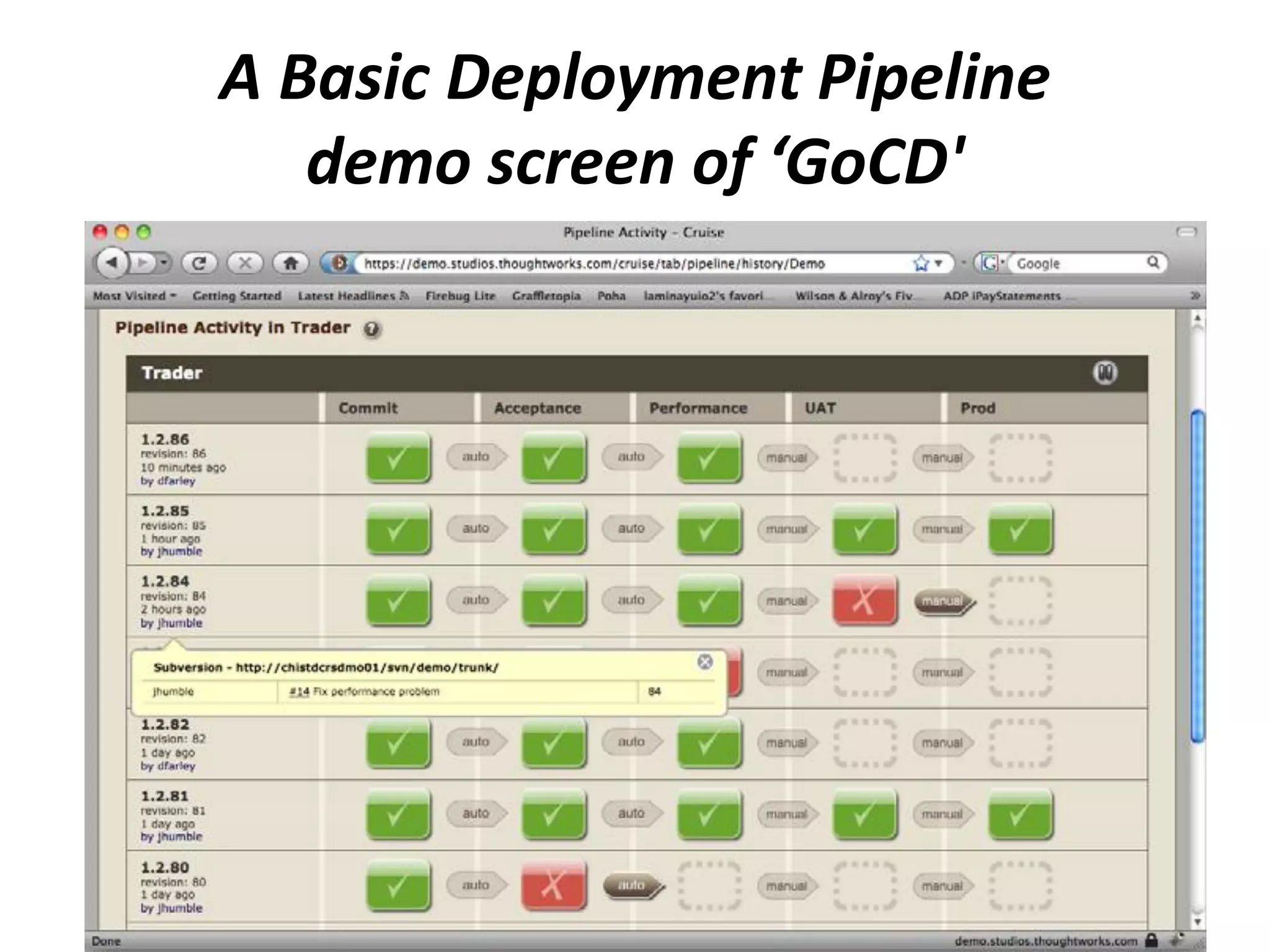Open Performance stage result for 1.2.82
Image resolution: width=1270 pixels, height=952 pixels.
tap(709, 743)
